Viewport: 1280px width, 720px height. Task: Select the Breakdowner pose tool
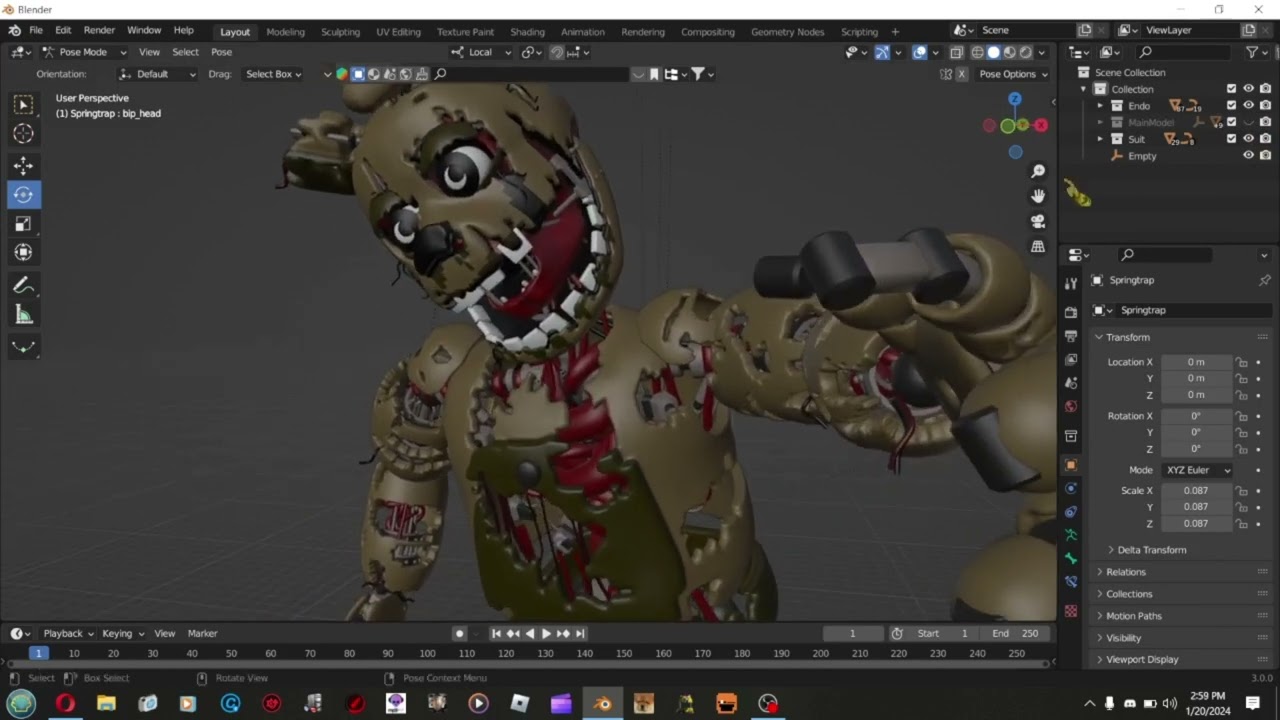(23, 347)
